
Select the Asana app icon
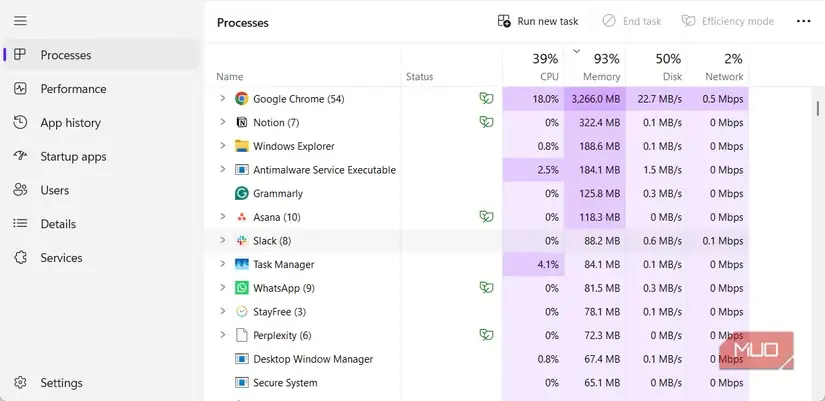click(x=242, y=217)
